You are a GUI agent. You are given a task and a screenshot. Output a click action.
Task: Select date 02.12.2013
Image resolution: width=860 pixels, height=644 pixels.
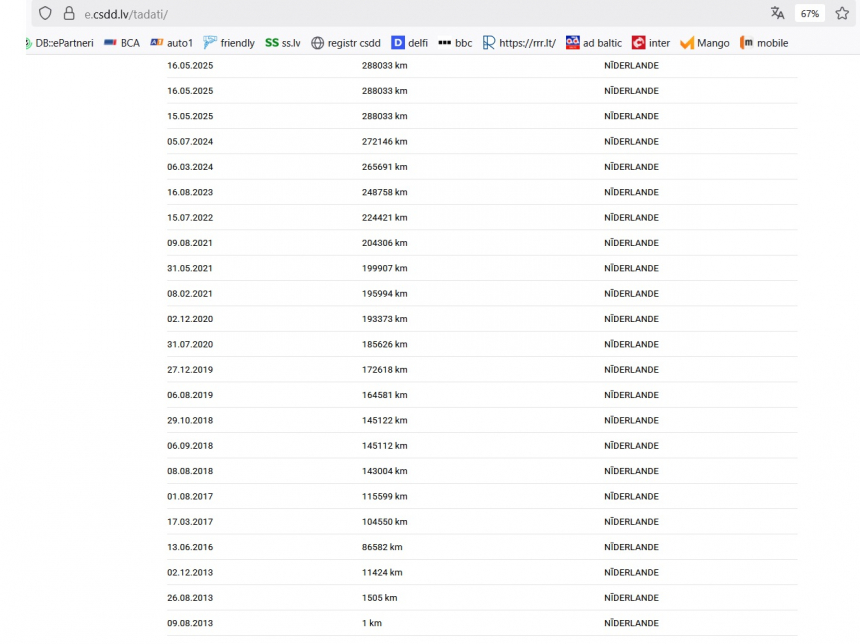point(190,573)
